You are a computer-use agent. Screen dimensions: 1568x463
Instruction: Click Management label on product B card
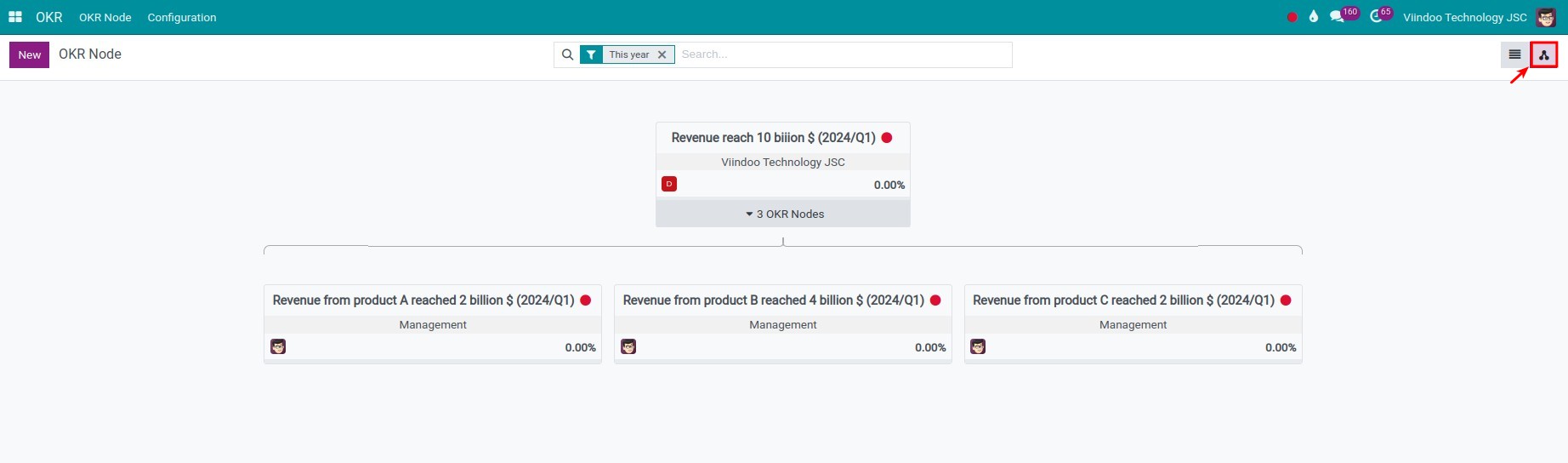point(783,324)
